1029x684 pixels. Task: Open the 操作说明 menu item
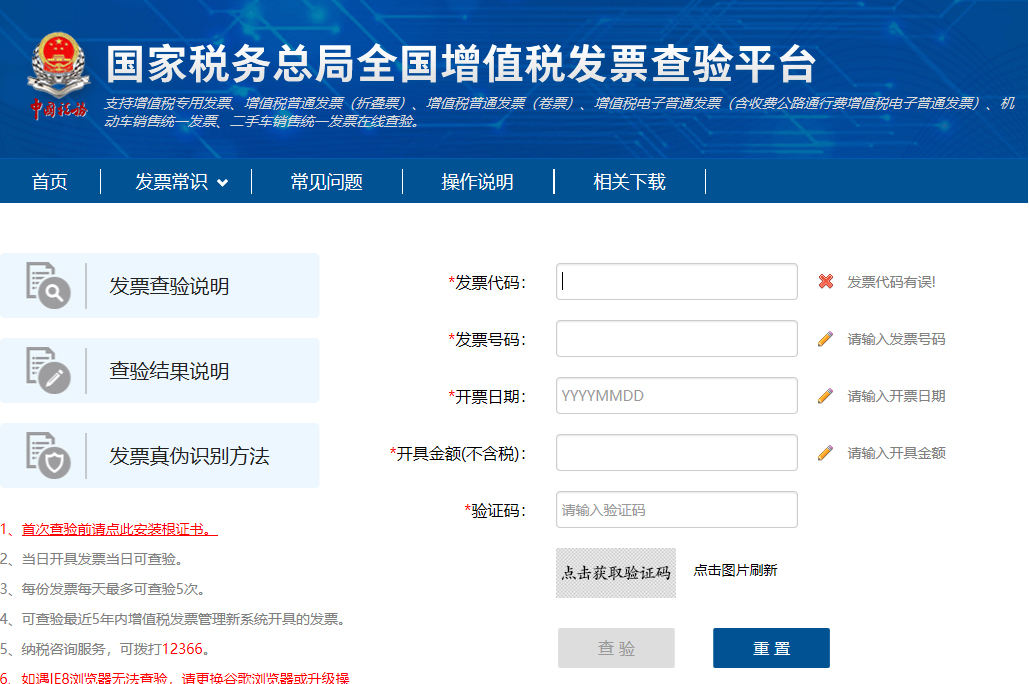click(x=478, y=182)
